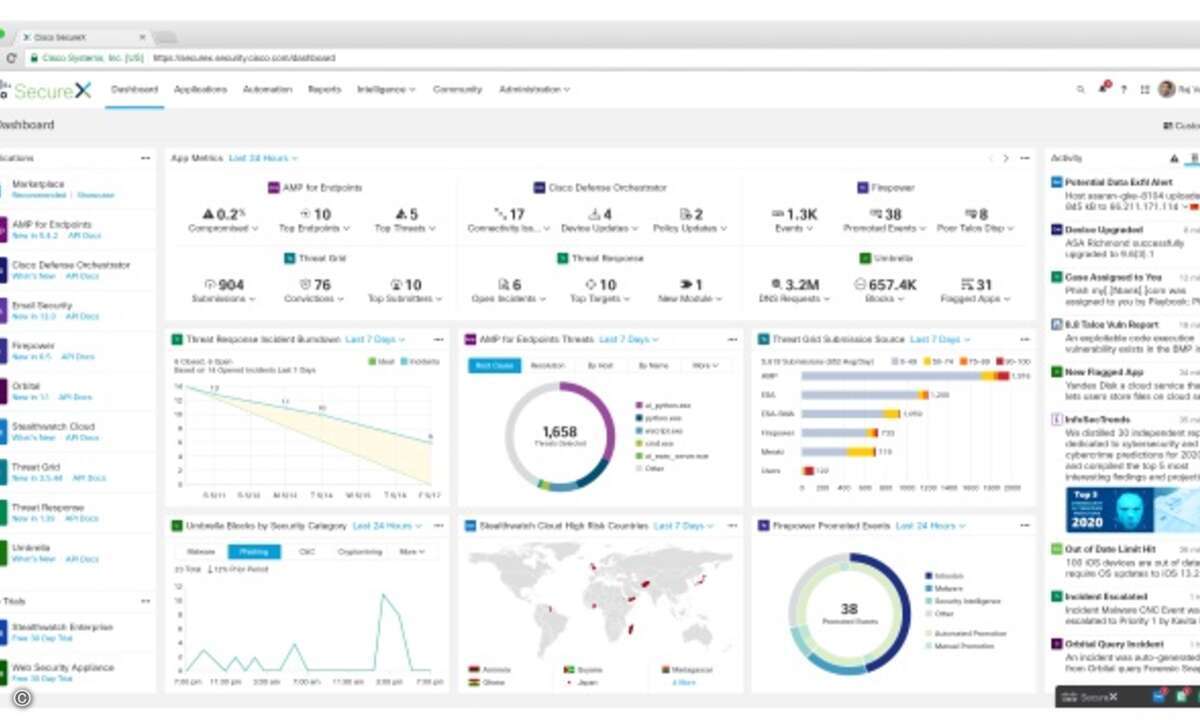Expand DNS Requests metric dropdown
Viewport: 1200px width, 720px height.
click(x=795, y=299)
